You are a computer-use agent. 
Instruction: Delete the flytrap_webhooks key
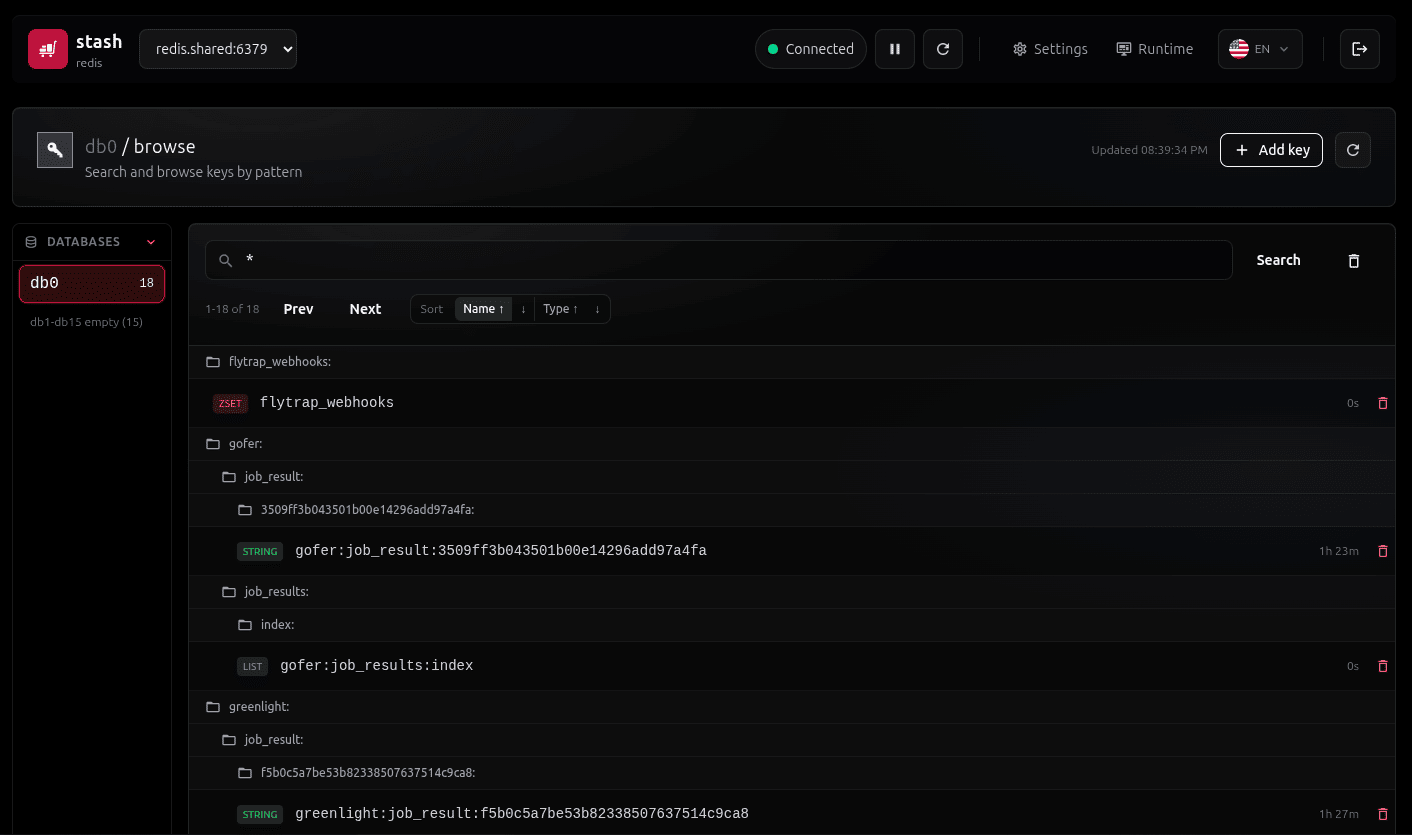[1383, 403]
